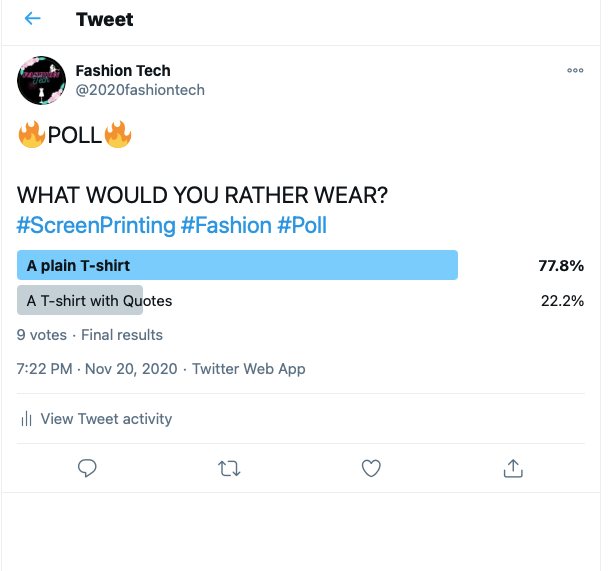Screen dimensions: 608x571
Task: Click the Tweet page header title
Action: tap(104, 19)
